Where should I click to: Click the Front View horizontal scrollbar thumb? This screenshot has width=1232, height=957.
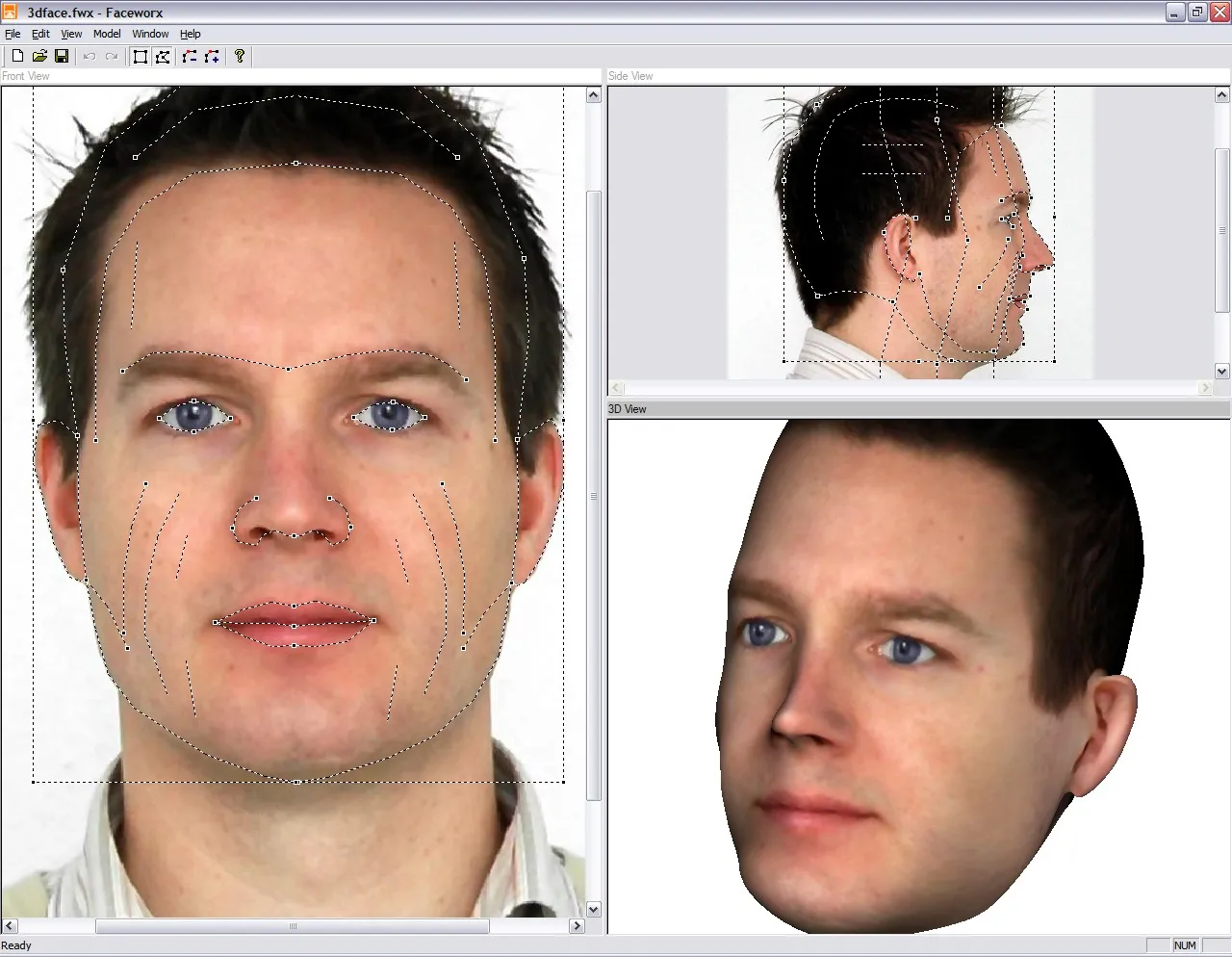click(293, 926)
